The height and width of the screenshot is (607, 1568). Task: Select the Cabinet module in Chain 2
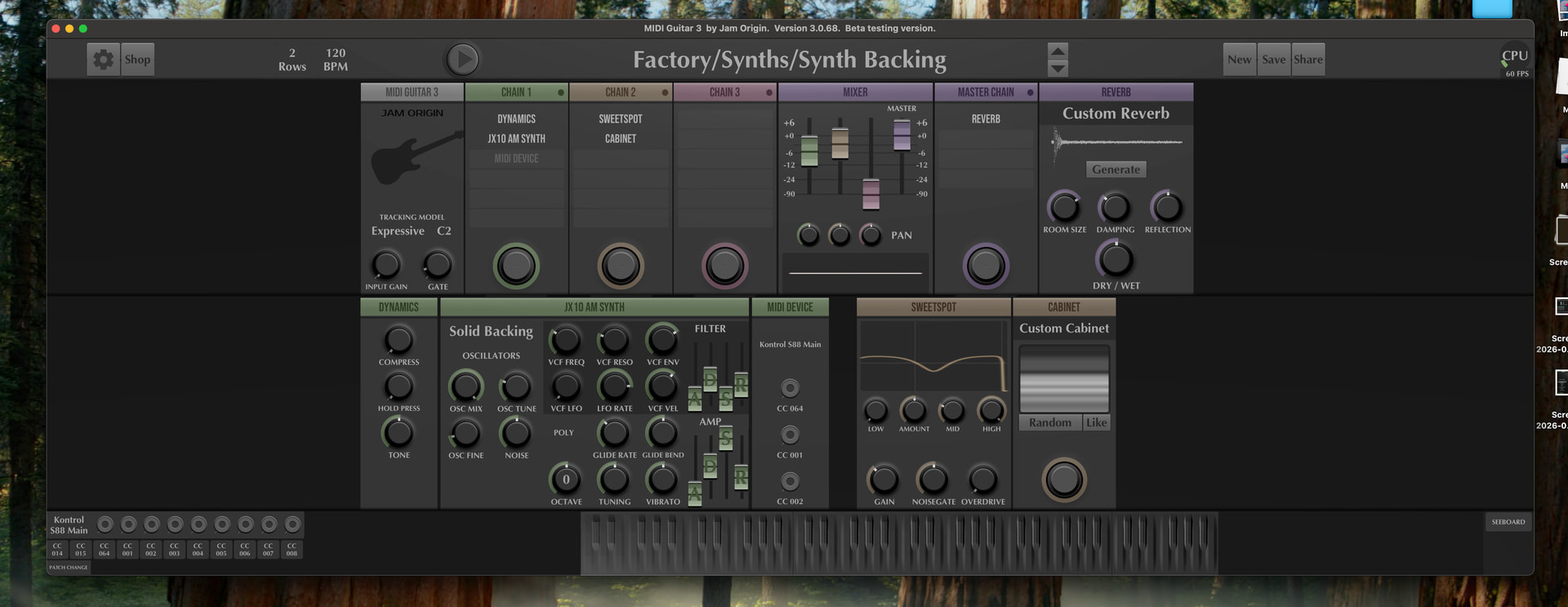pos(621,139)
